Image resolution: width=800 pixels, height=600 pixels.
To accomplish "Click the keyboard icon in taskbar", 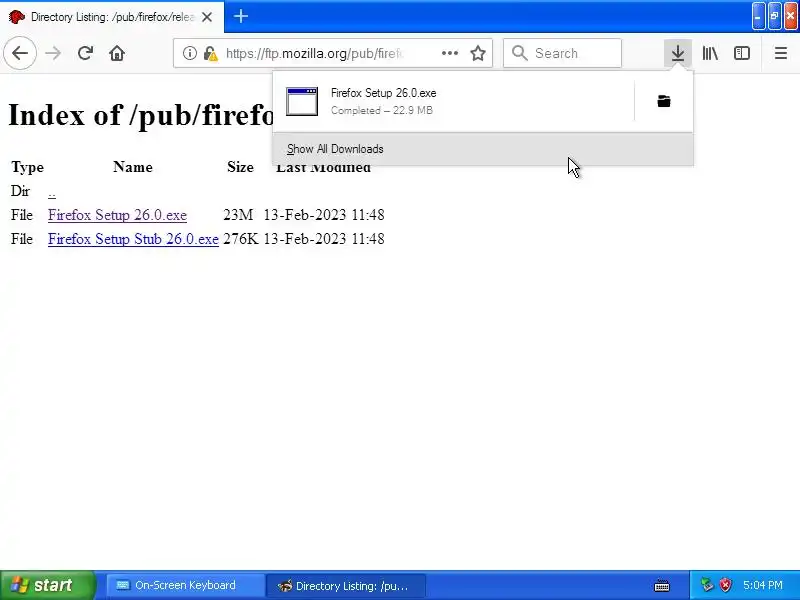I will [662, 585].
